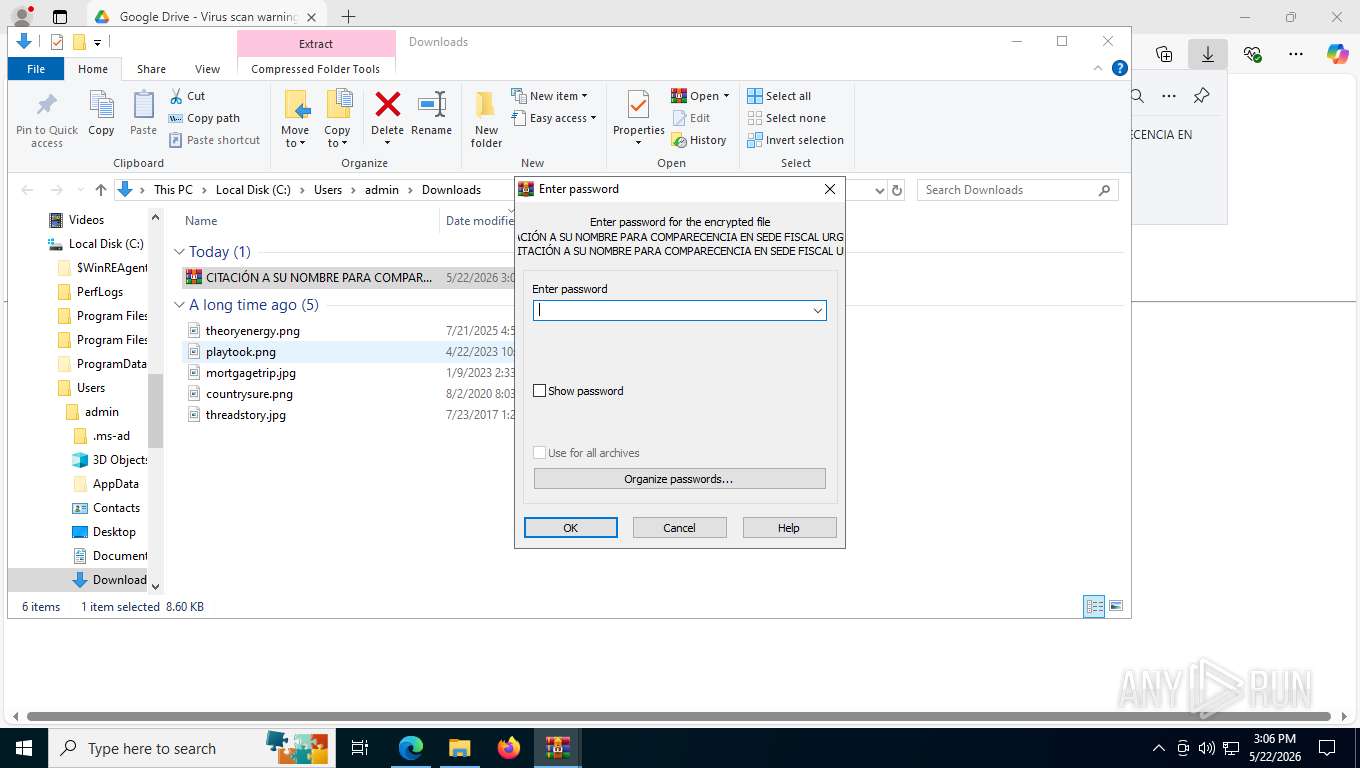Switch to large icons view layout
This screenshot has height=768, width=1360.
[x=1116, y=606]
